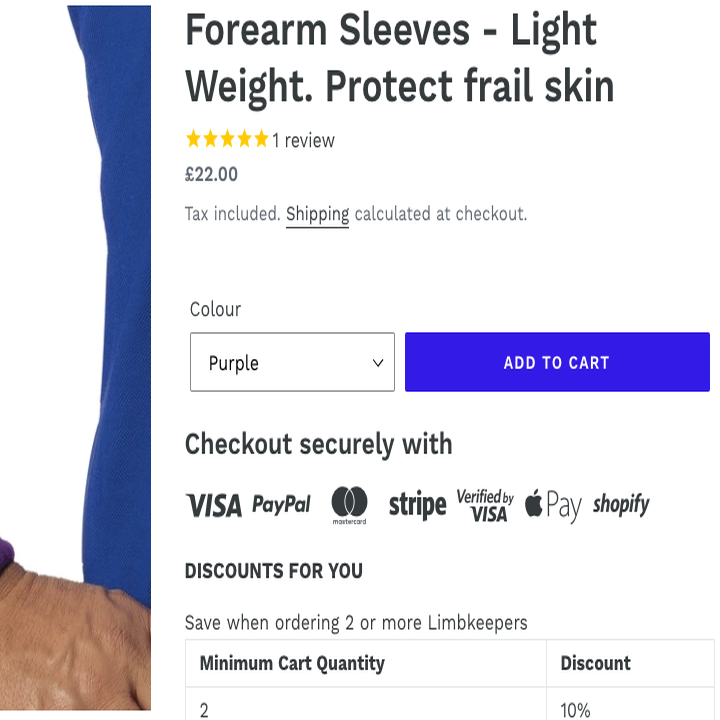Click the Minimum Cart Quantity column header
The height and width of the screenshot is (720, 720).
coord(292,663)
